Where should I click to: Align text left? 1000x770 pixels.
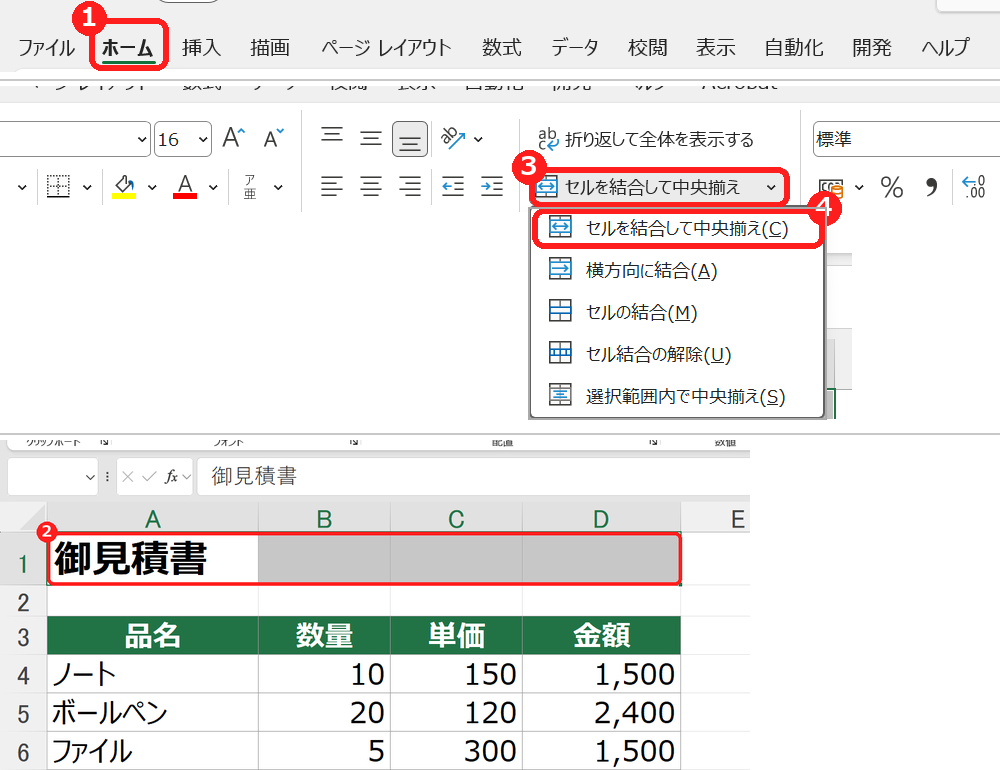[x=332, y=186]
